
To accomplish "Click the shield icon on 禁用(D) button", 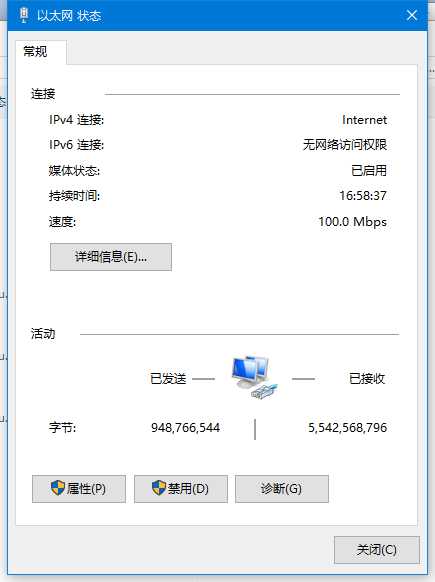I will (159, 488).
